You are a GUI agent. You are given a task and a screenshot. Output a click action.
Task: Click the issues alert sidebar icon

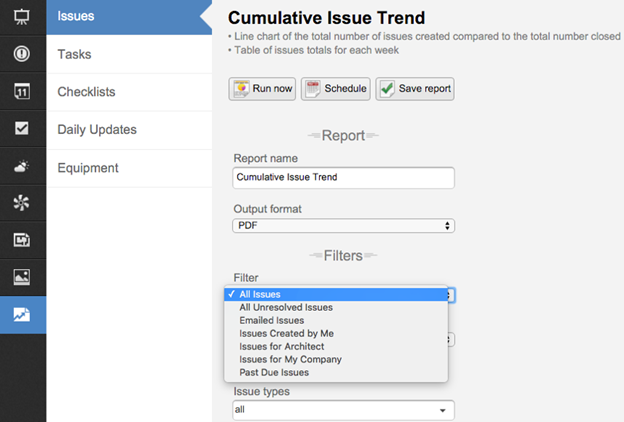point(22,54)
